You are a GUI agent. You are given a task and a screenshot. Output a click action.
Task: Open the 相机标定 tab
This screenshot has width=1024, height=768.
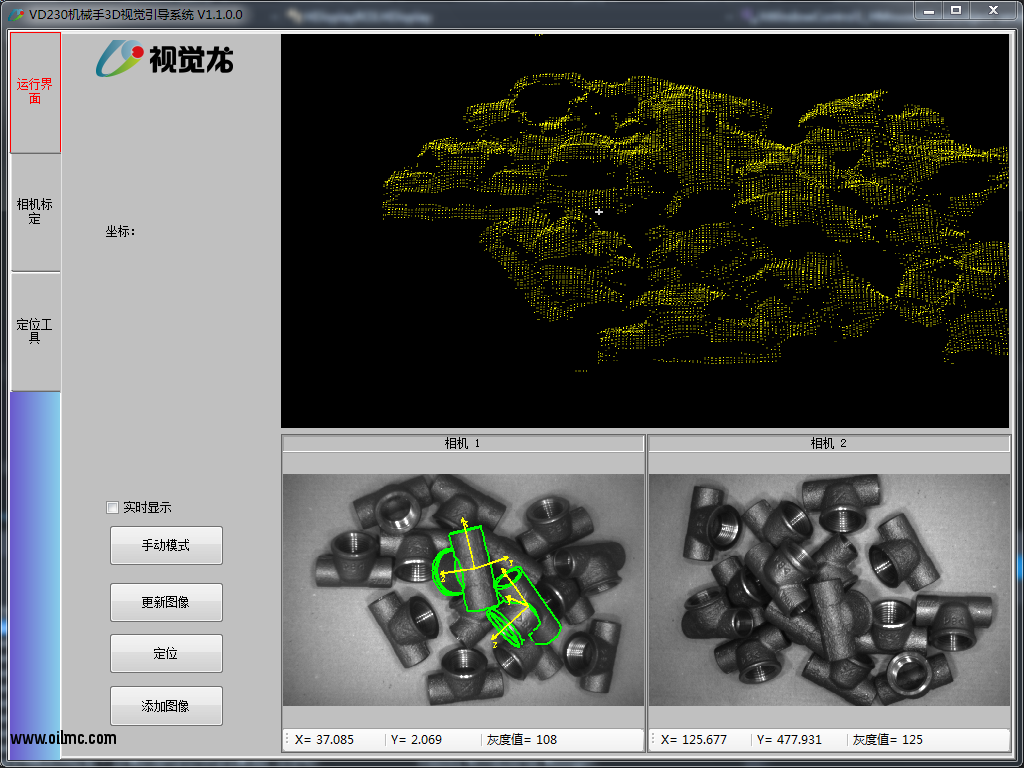pyautogui.click(x=35, y=212)
